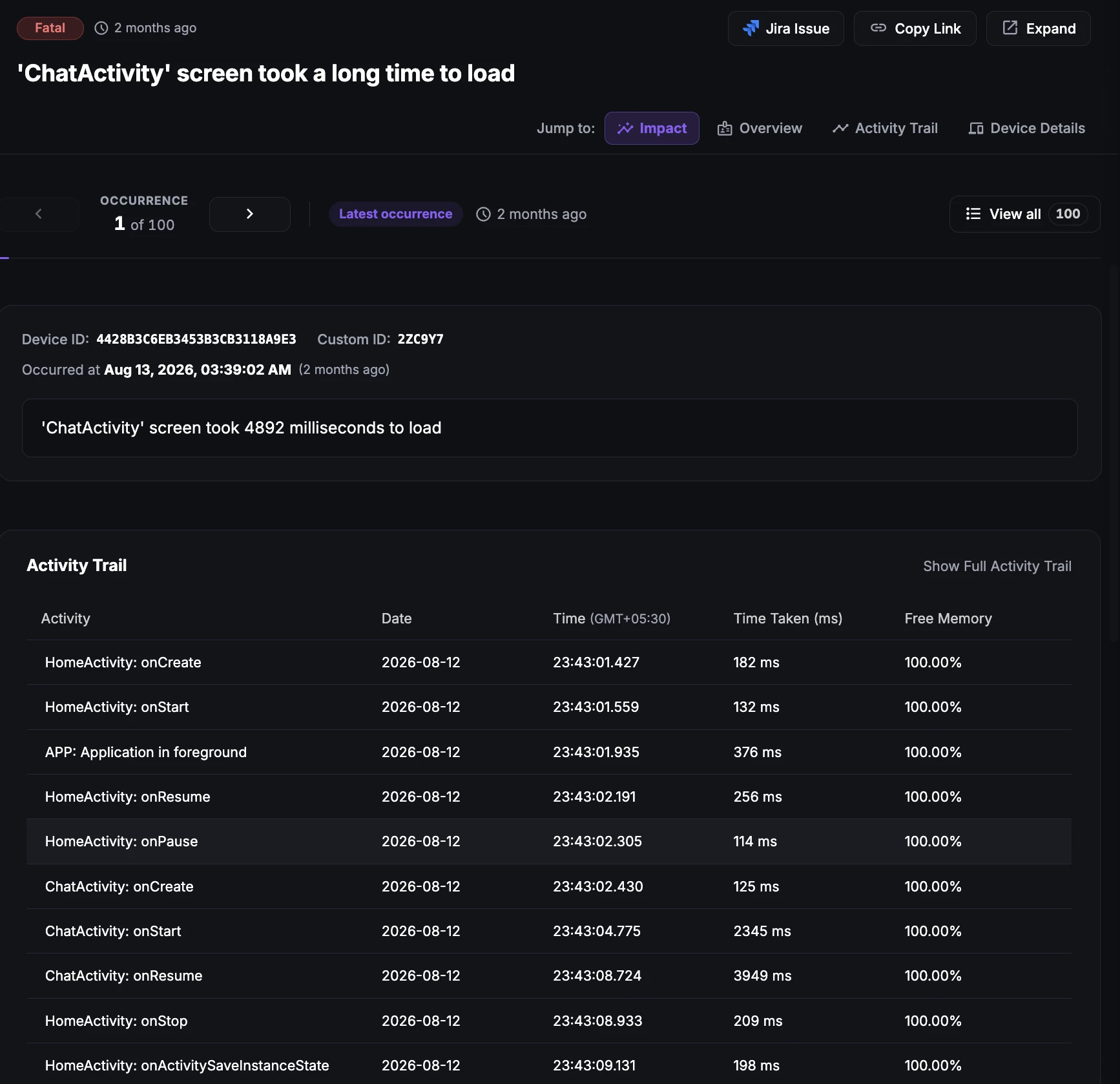The height and width of the screenshot is (1084, 1120).
Task: Jump to the Overview section
Action: point(760,128)
